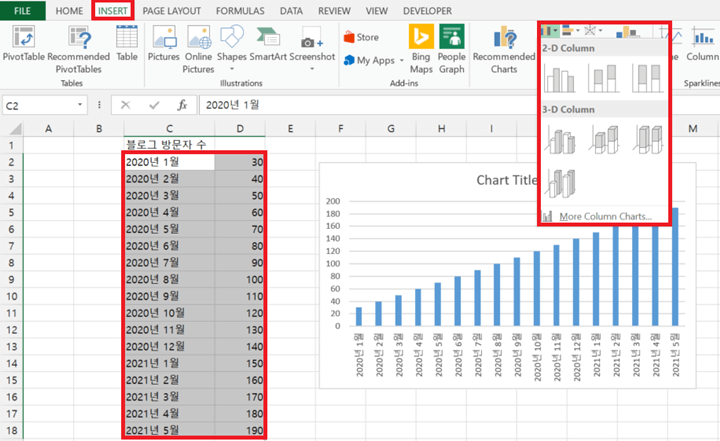Expand the Shapes dropdown arrow
The image size is (720, 441).
click(232, 69)
